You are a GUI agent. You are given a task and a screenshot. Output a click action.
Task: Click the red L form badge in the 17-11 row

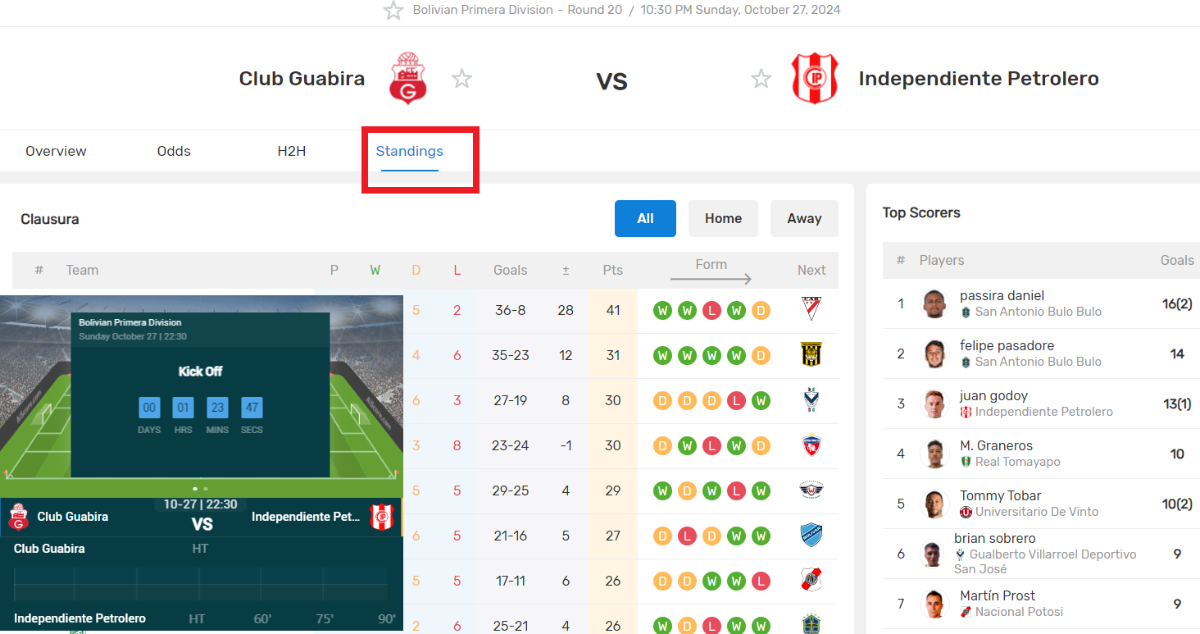tap(761, 580)
